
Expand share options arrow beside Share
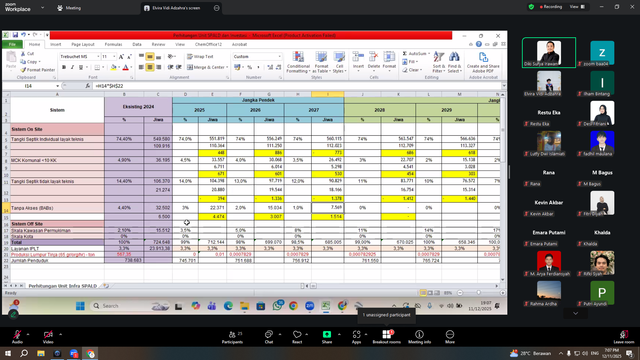(339, 334)
